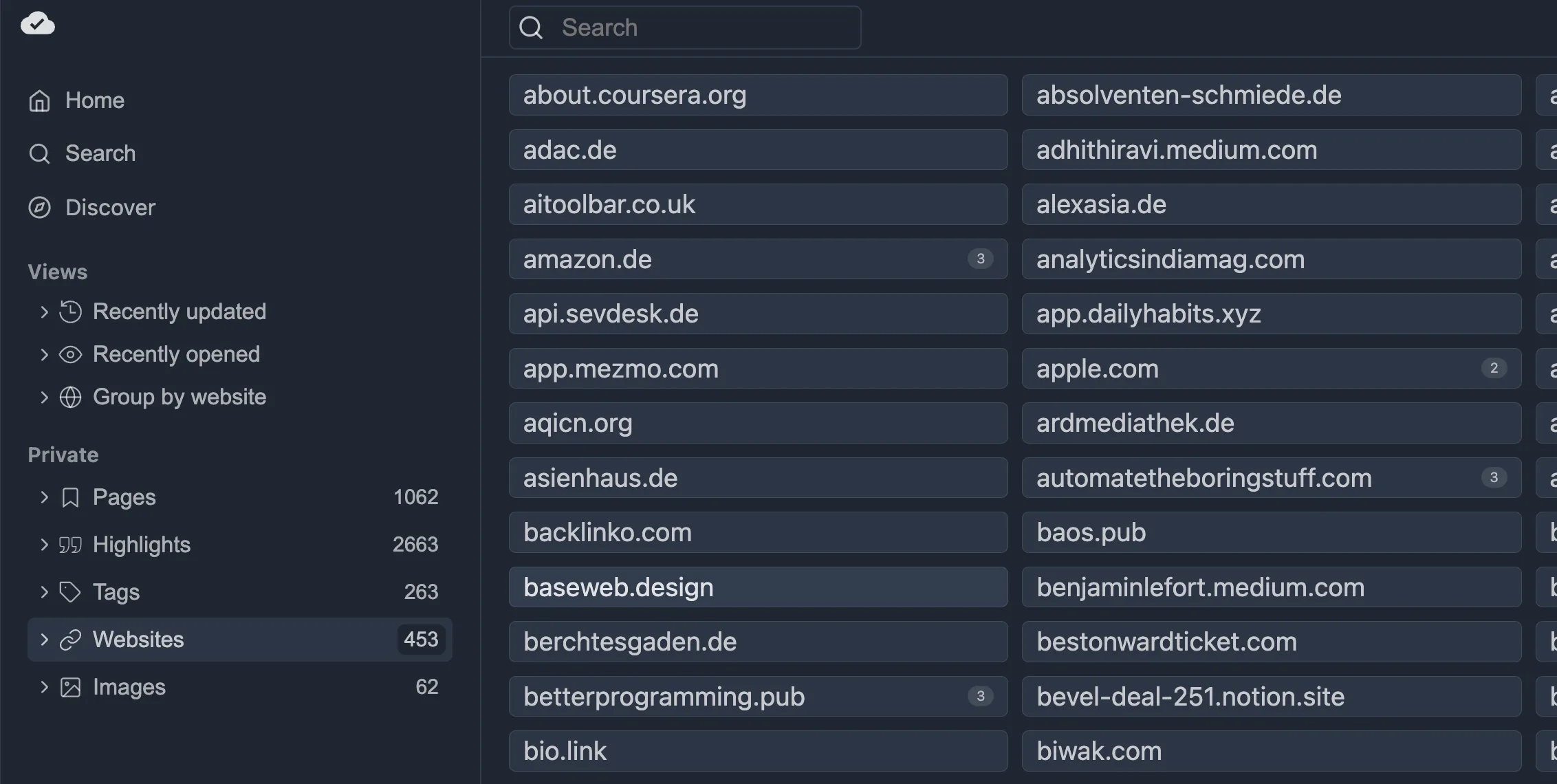Viewport: 1557px width, 784px height.
Task: Expand the Images section chevron
Action: pyautogui.click(x=44, y=686)
